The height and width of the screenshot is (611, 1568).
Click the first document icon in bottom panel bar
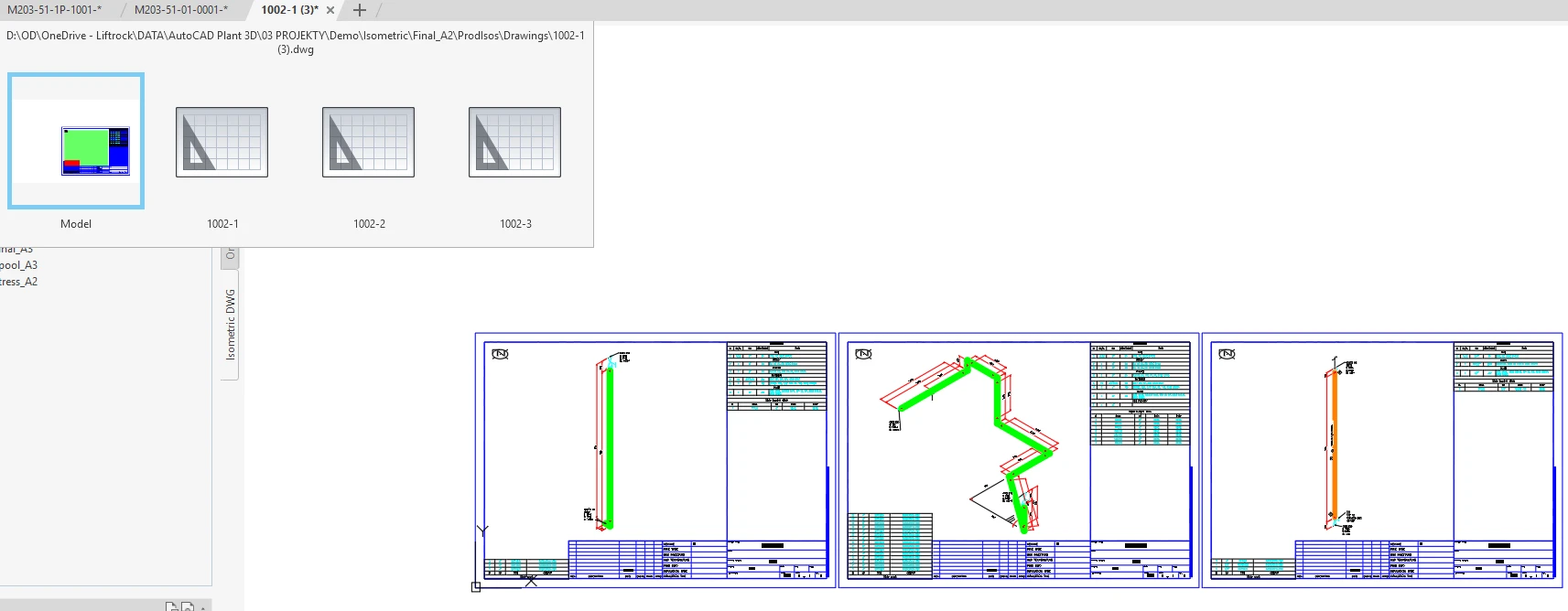click(171, 606)
